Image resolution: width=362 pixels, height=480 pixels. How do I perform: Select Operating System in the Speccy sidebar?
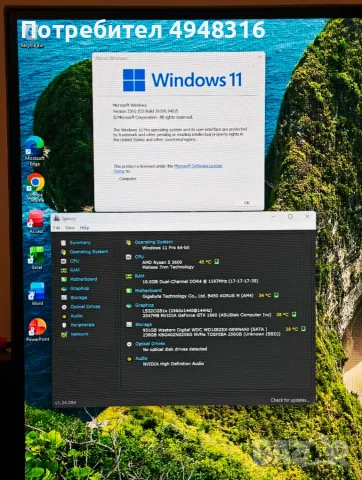(x=85, y=252)
